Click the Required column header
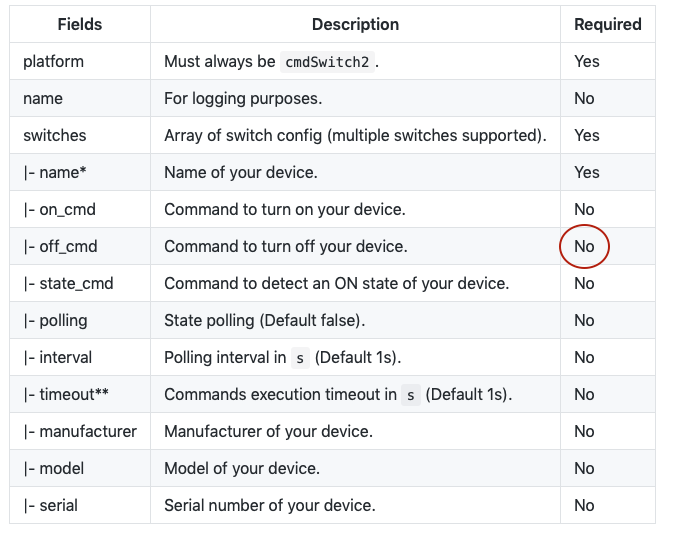680x536 pixels. tap(607, 24)
